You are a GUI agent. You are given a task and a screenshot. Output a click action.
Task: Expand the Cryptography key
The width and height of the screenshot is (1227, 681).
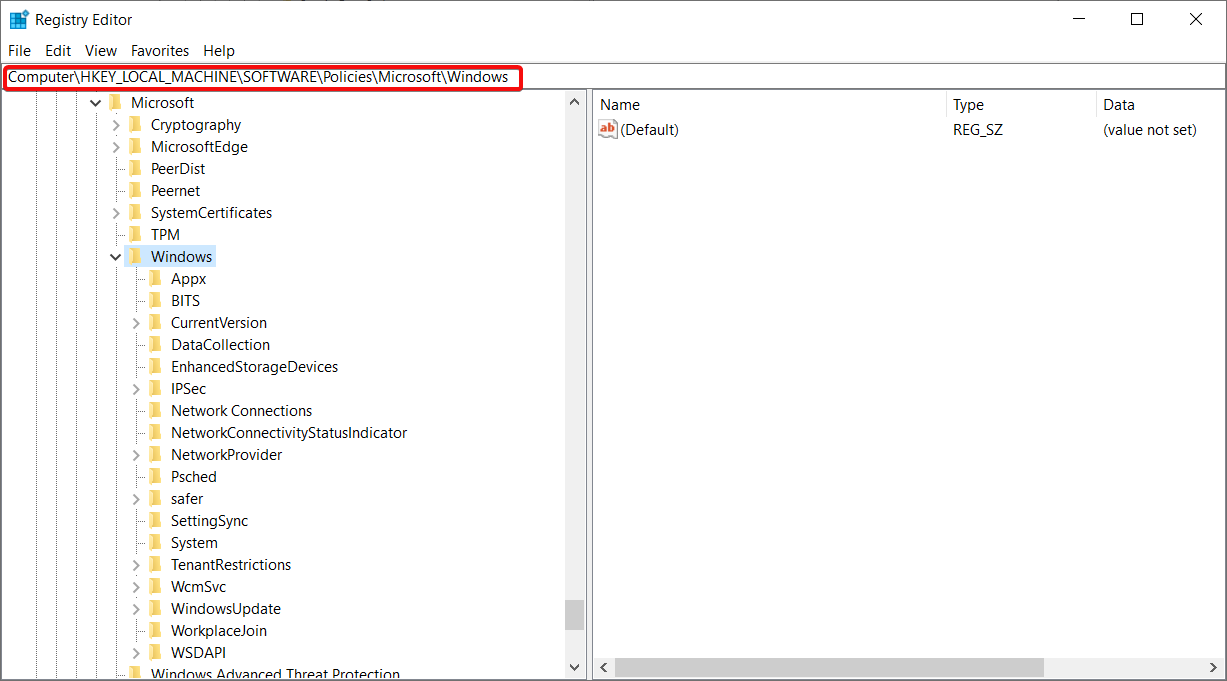coord(116,125)
